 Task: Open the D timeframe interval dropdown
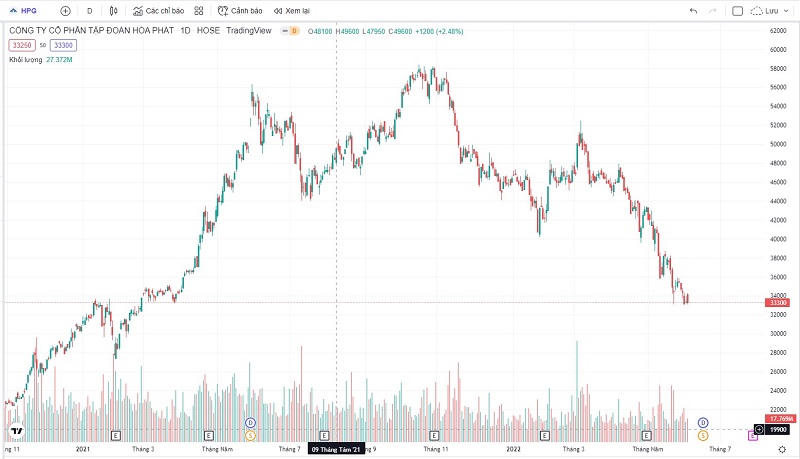(89, 11)
